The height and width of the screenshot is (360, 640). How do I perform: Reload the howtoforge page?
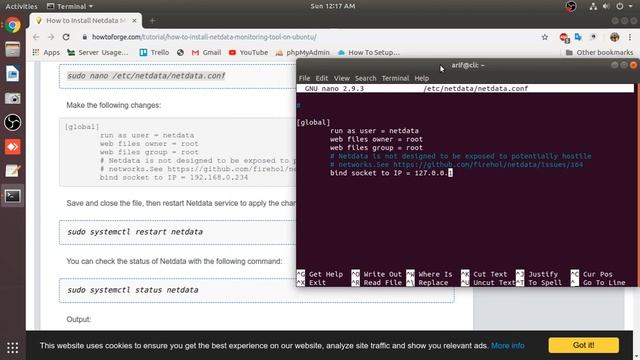(66, 37)
